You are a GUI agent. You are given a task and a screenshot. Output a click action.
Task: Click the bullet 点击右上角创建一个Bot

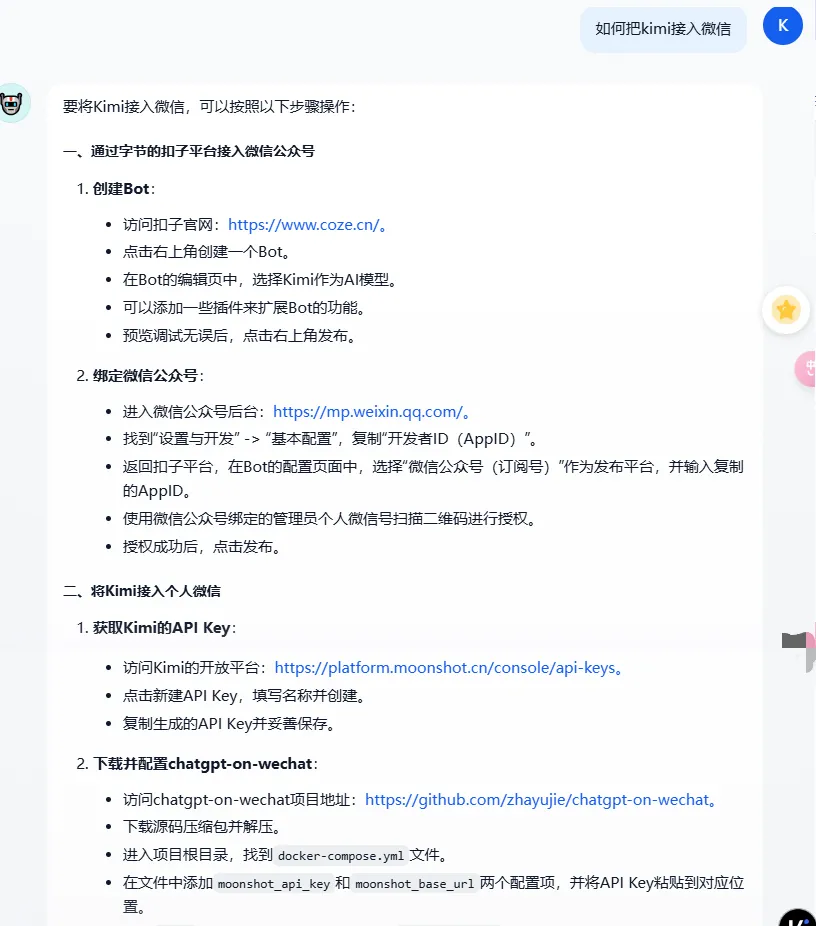(x=207, y=252)
